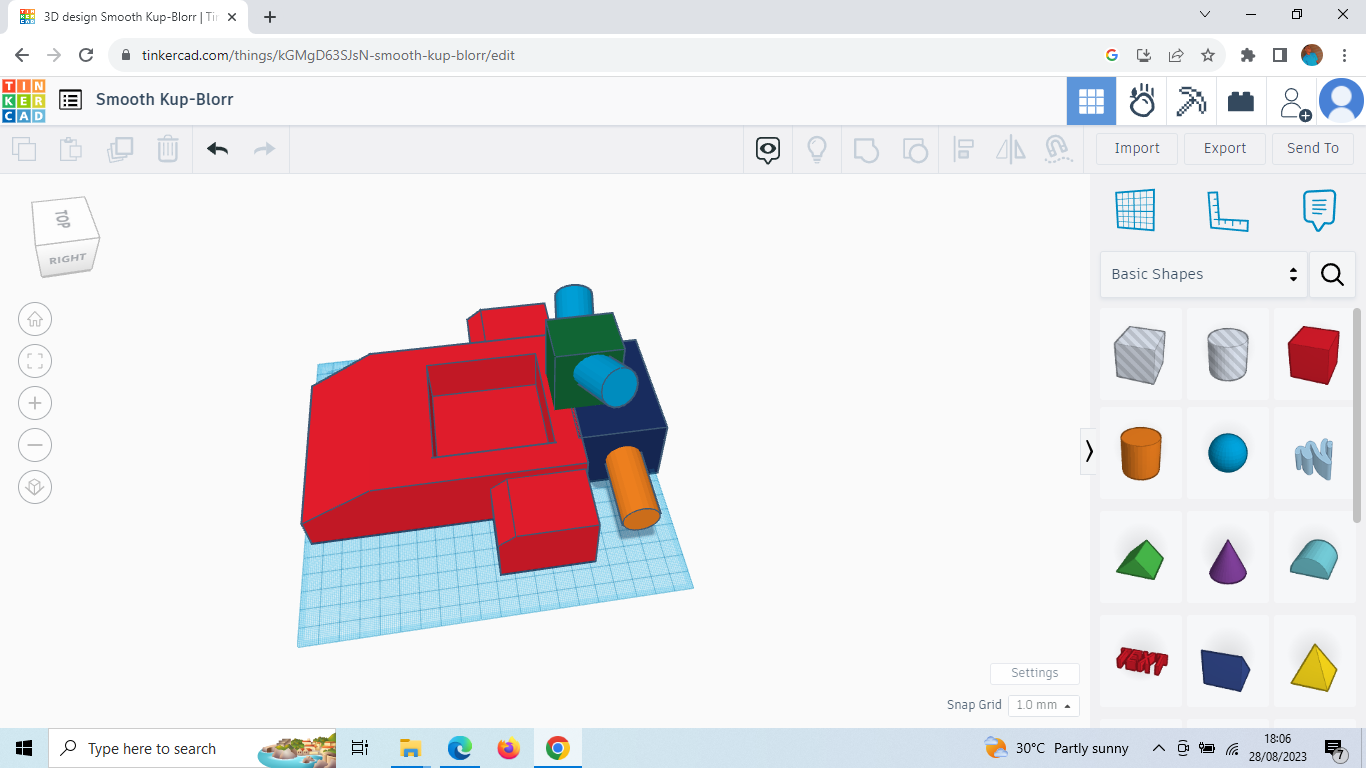Open the Ruler helper tool
Screen dimensions: 1366x768
pos(1228,210)
